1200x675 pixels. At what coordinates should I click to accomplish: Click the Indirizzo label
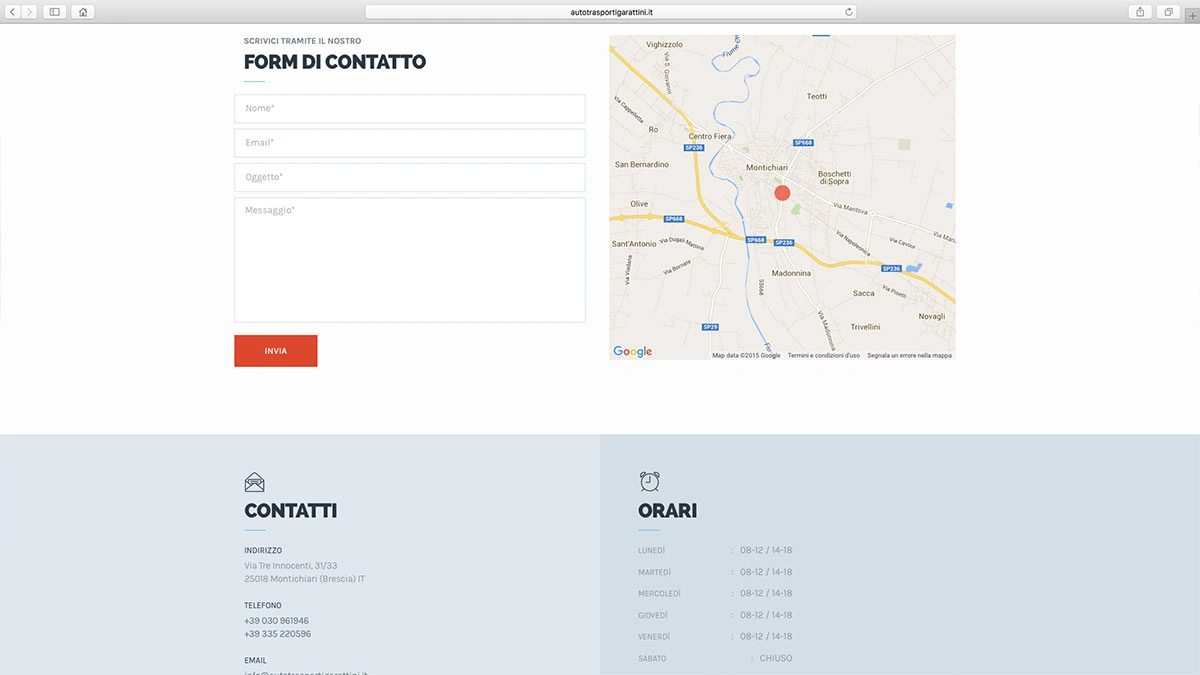tap(263, 551)
